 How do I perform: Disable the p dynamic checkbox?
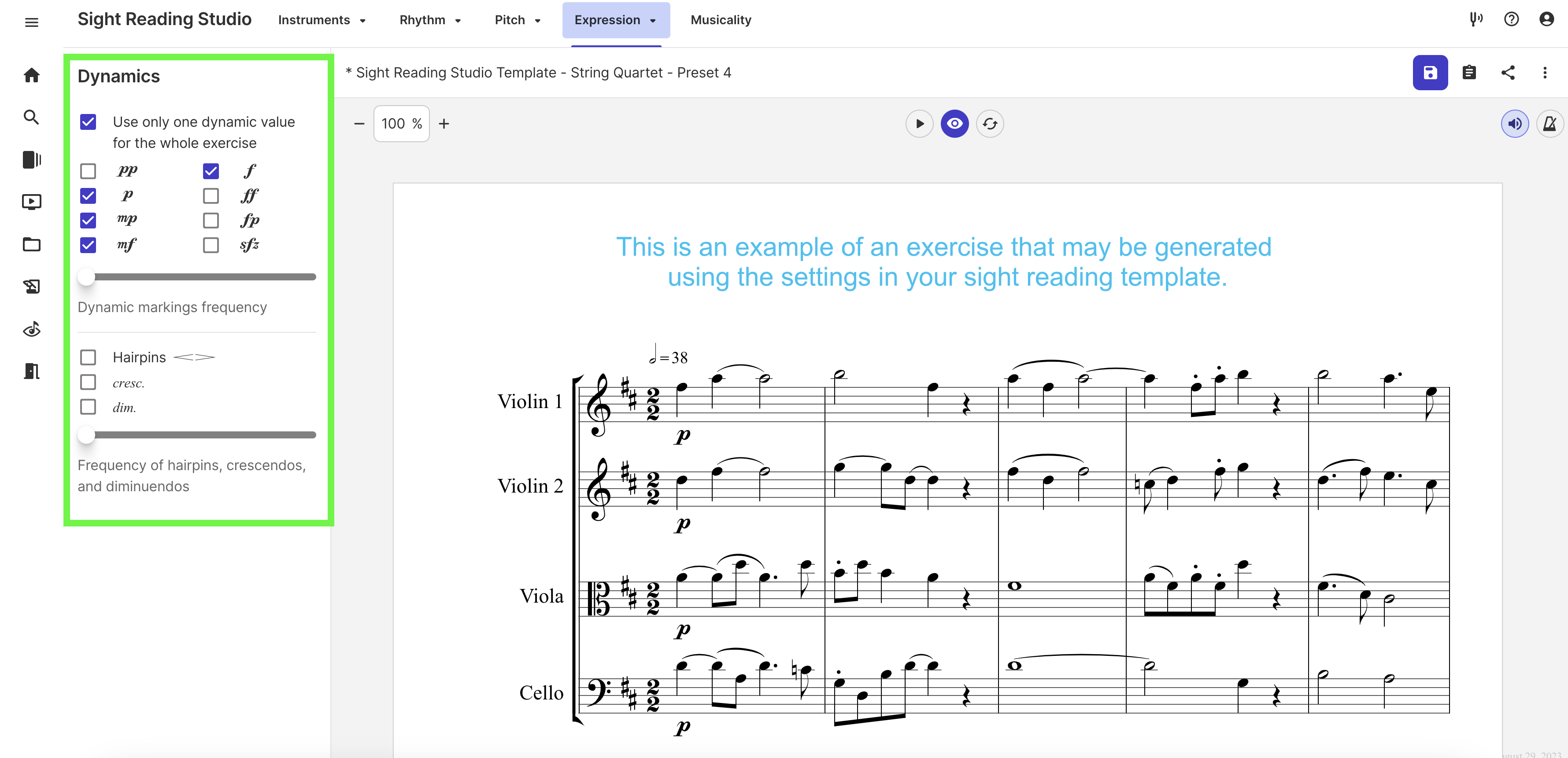tap(88, 196)
